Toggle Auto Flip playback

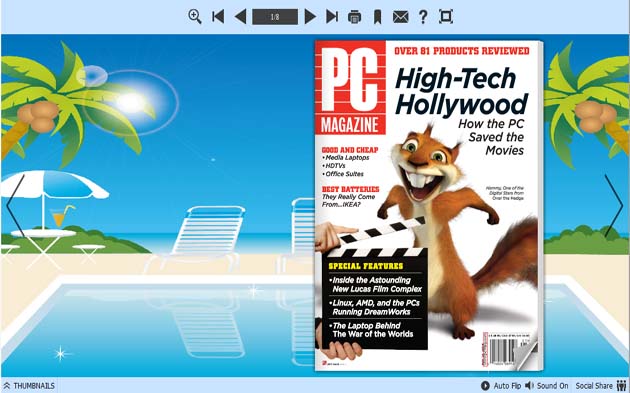(501, 386)
